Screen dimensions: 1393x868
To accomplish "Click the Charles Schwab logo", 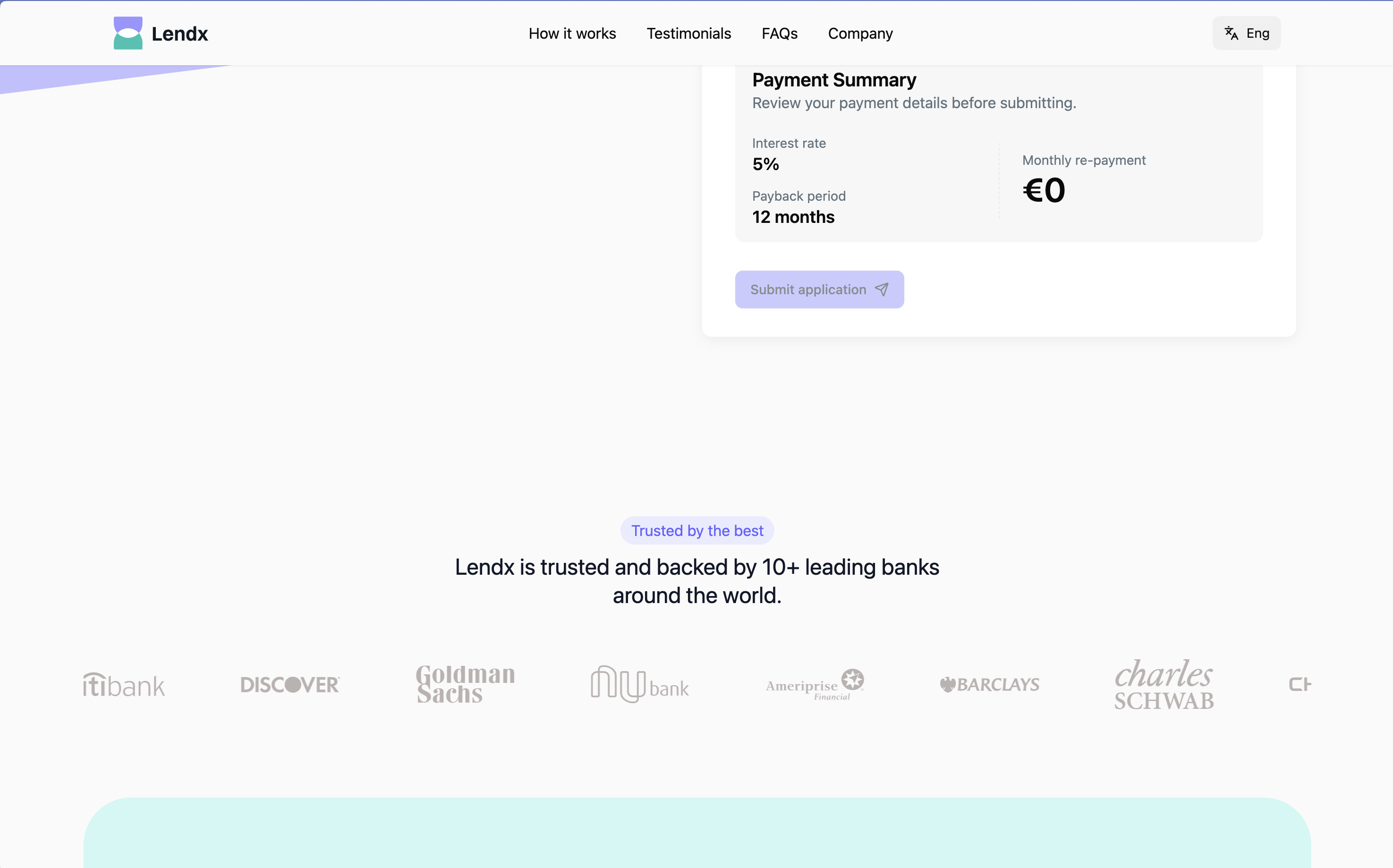I will click(x=1164, y=684).
